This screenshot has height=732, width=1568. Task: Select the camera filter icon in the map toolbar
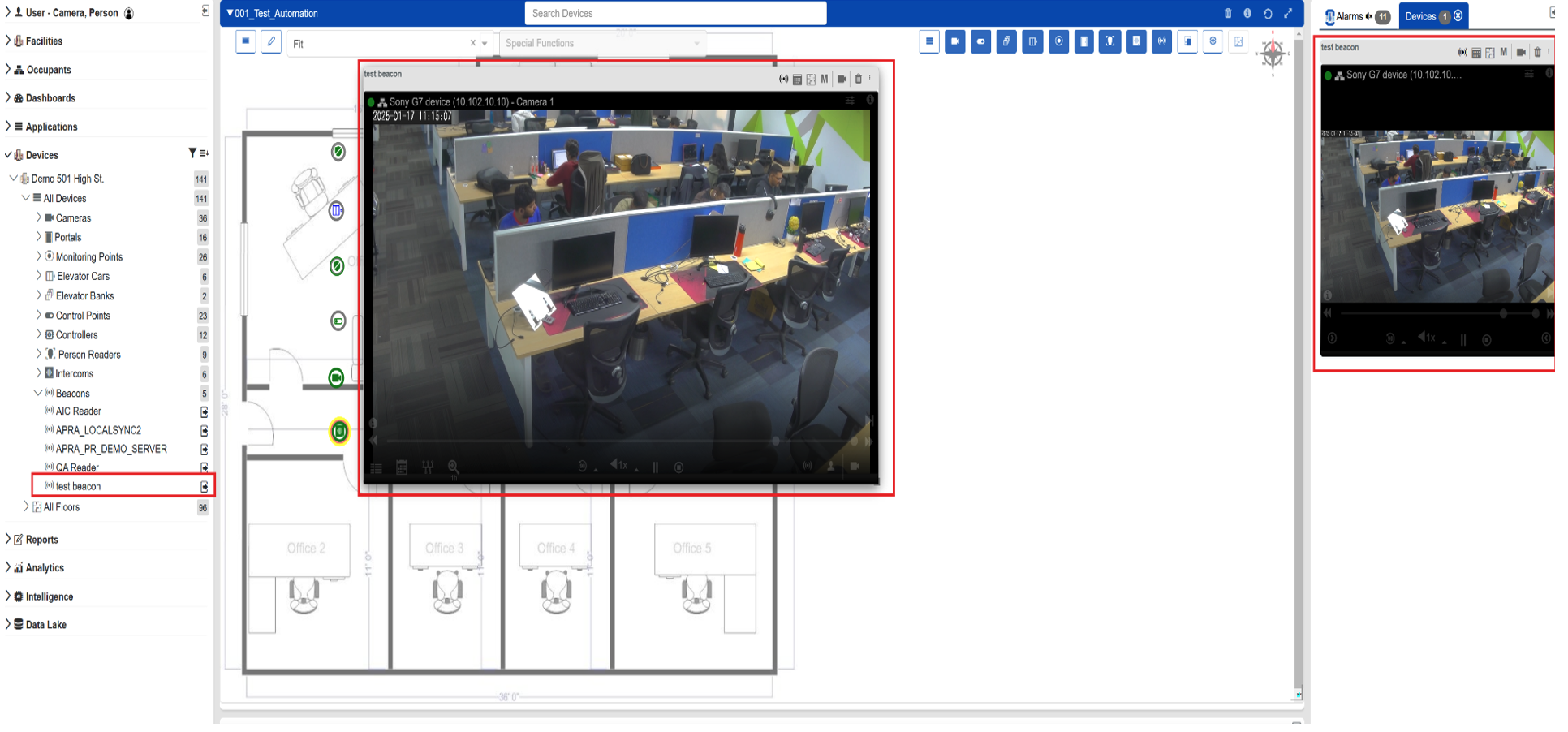(x=955, y=42)
